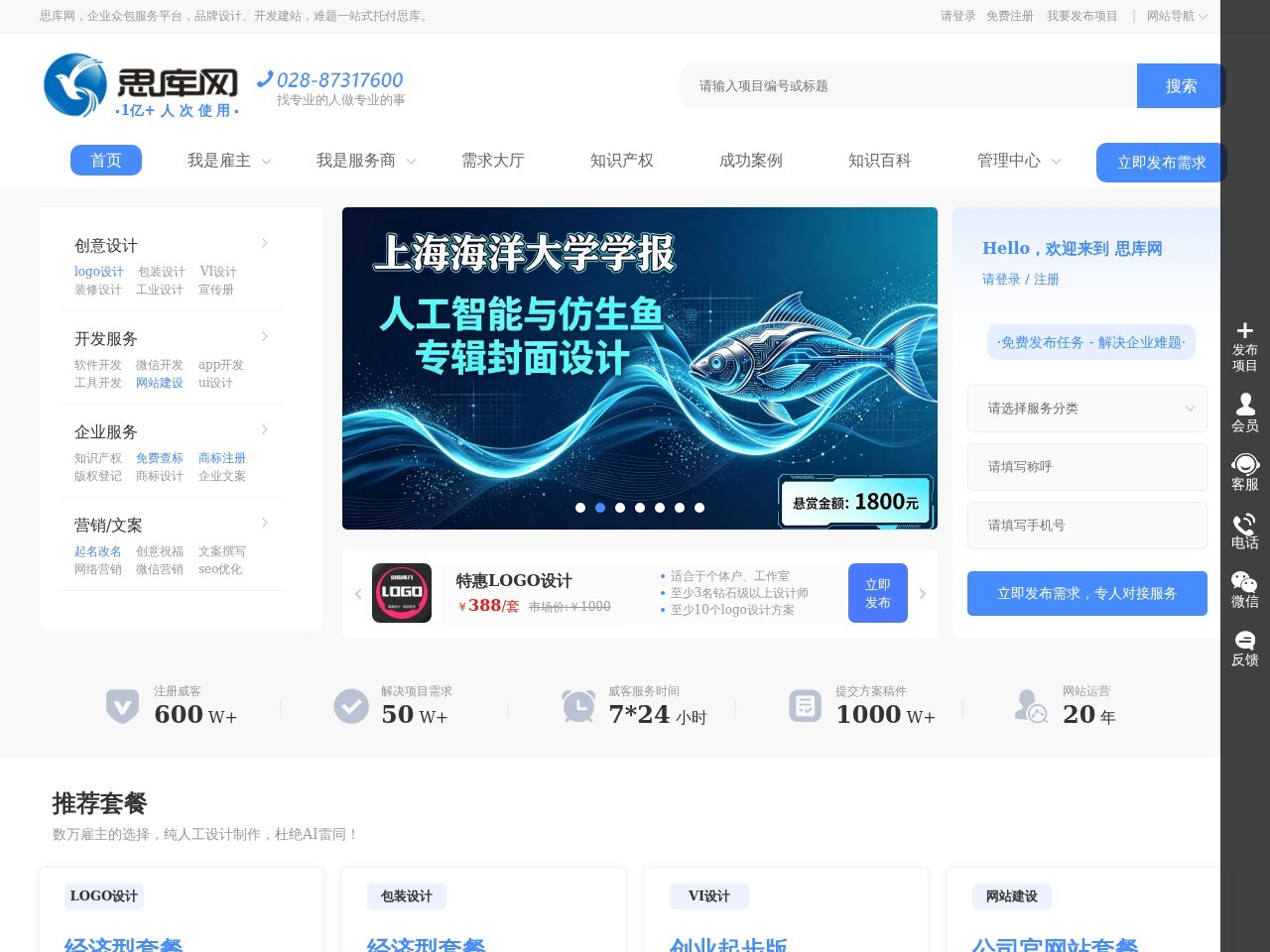Screen dimensions: 1270x952
Task: Click the LOGO设计 package tag
Action: point(104,896)
